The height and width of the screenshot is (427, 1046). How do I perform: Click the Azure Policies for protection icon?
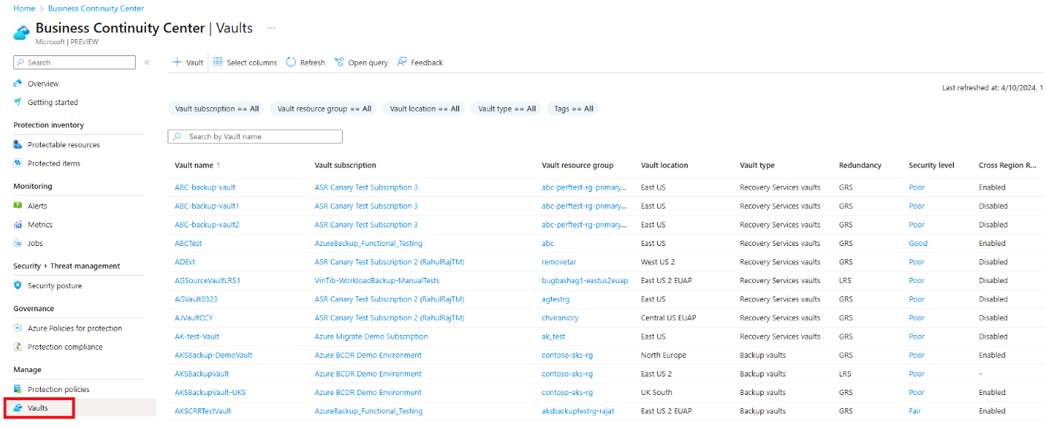point(18,328)
